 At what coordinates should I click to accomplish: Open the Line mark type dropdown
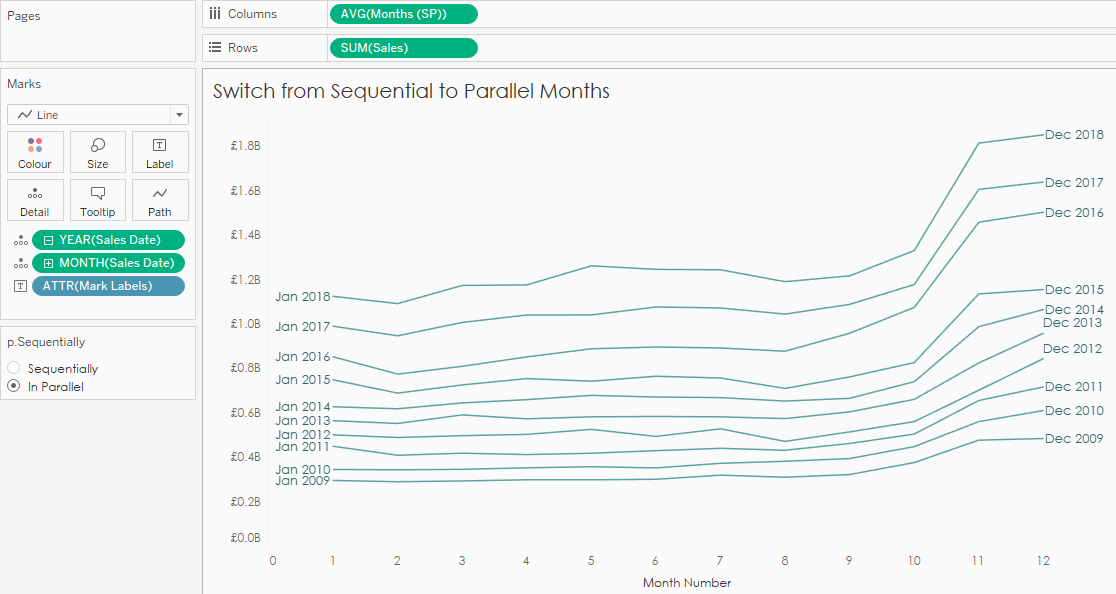97,115
